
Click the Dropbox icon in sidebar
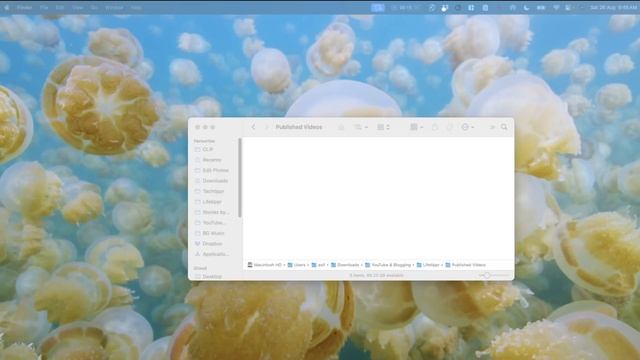198,244
